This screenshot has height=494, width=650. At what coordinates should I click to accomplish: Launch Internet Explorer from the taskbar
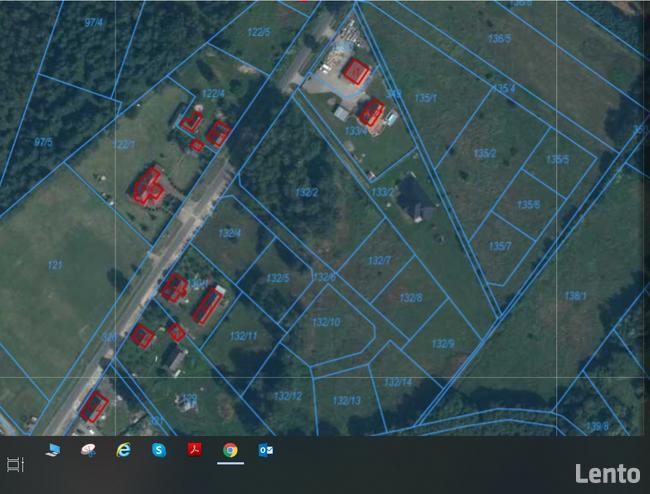point(124,450)
